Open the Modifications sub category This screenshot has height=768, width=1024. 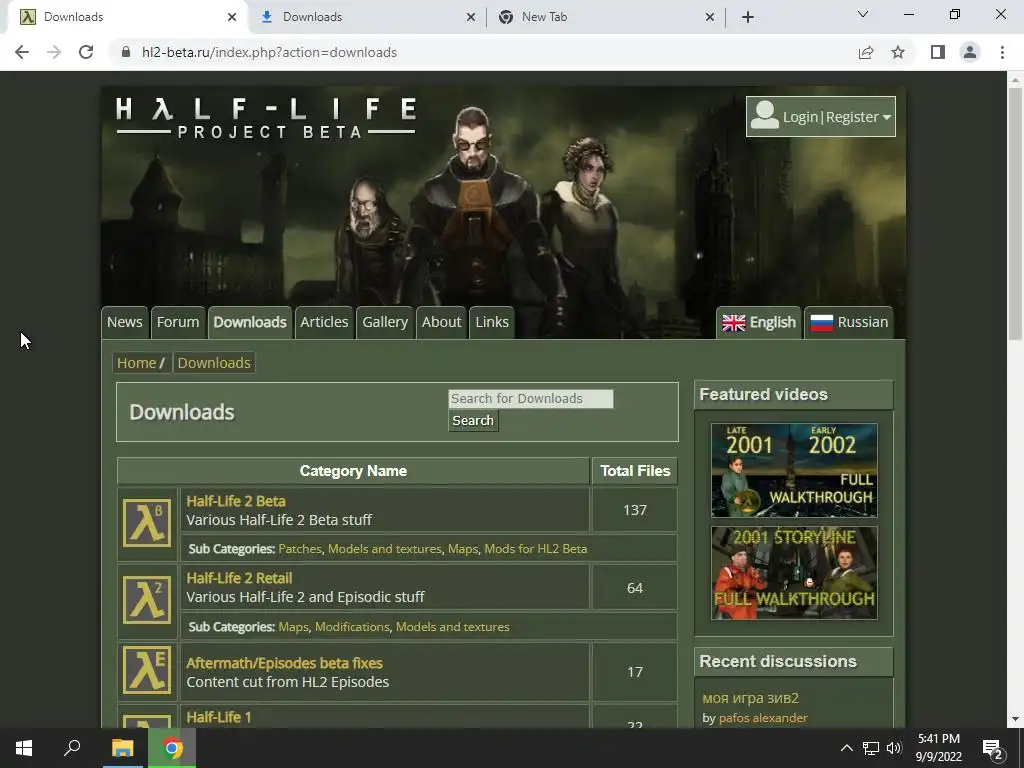352,626
